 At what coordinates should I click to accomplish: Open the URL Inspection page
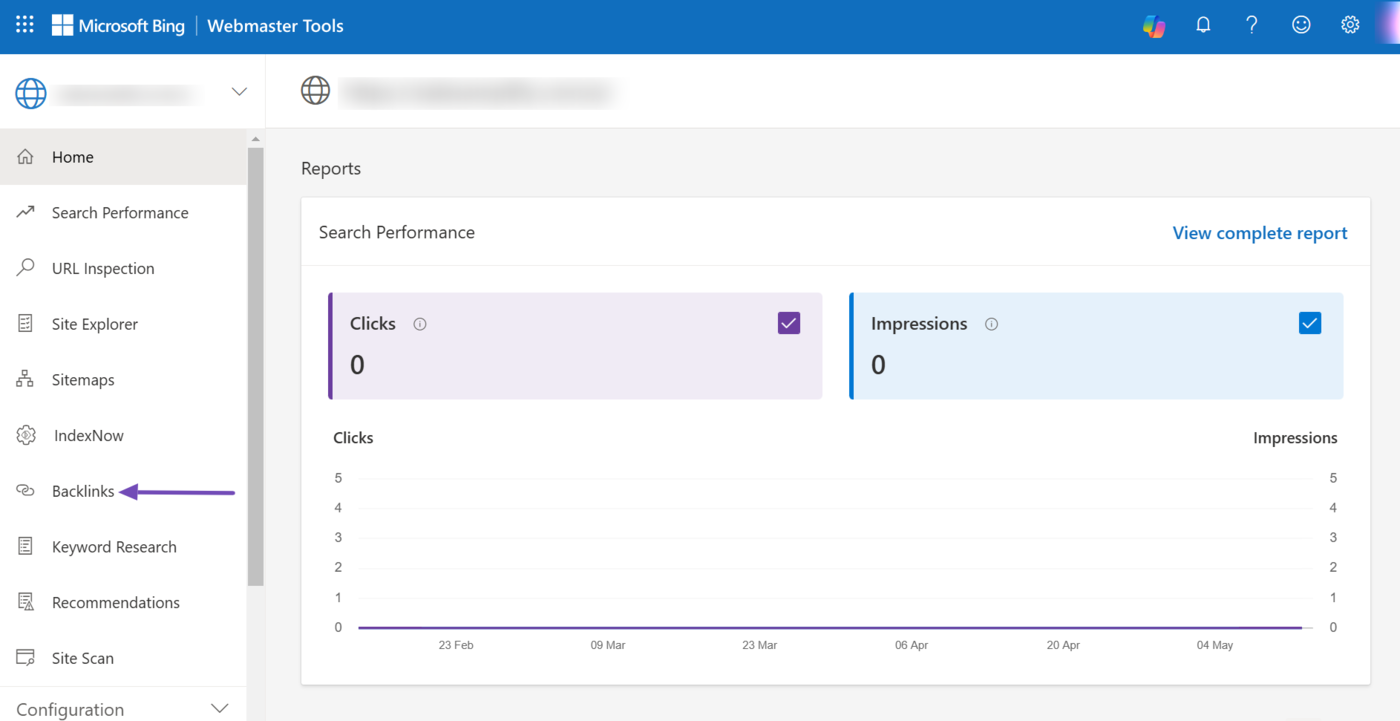[x=103, y=268]
